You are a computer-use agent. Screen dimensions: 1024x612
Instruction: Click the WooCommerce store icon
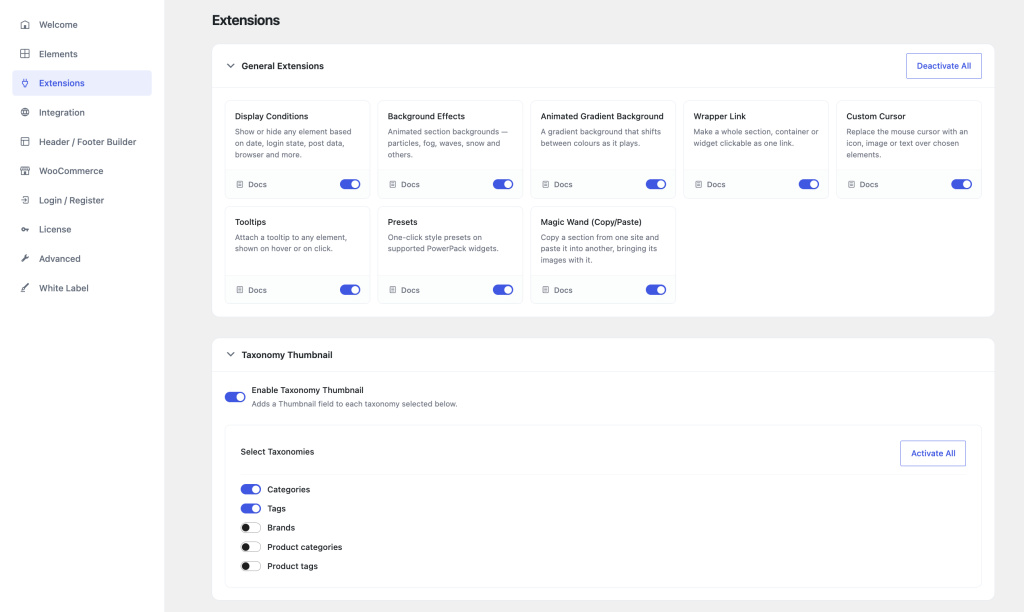pos(25,171)
